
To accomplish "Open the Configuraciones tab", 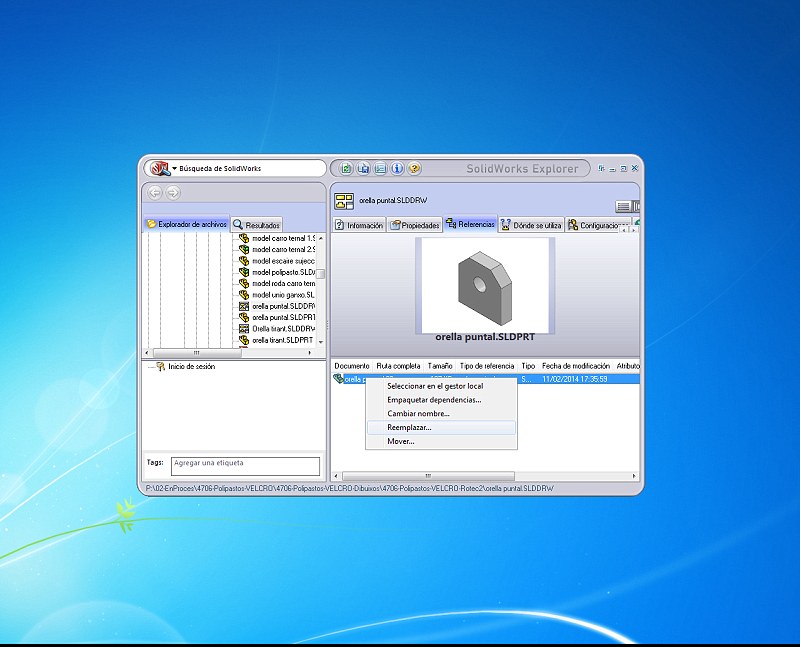I will pos(597,225).
